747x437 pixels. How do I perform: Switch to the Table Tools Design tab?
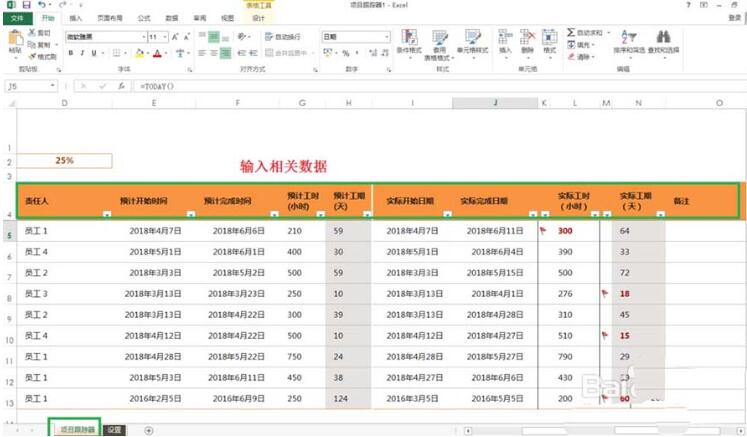coord(258,18)
